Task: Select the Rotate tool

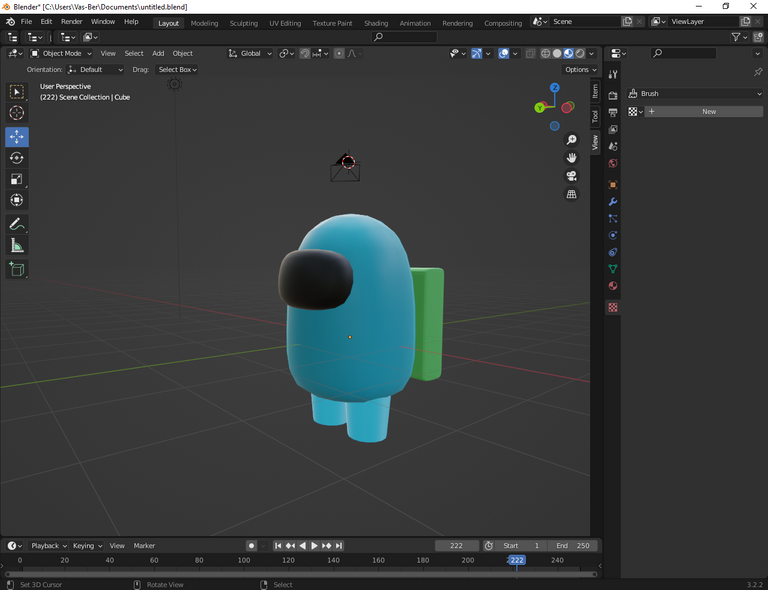Action: point(17,158)
